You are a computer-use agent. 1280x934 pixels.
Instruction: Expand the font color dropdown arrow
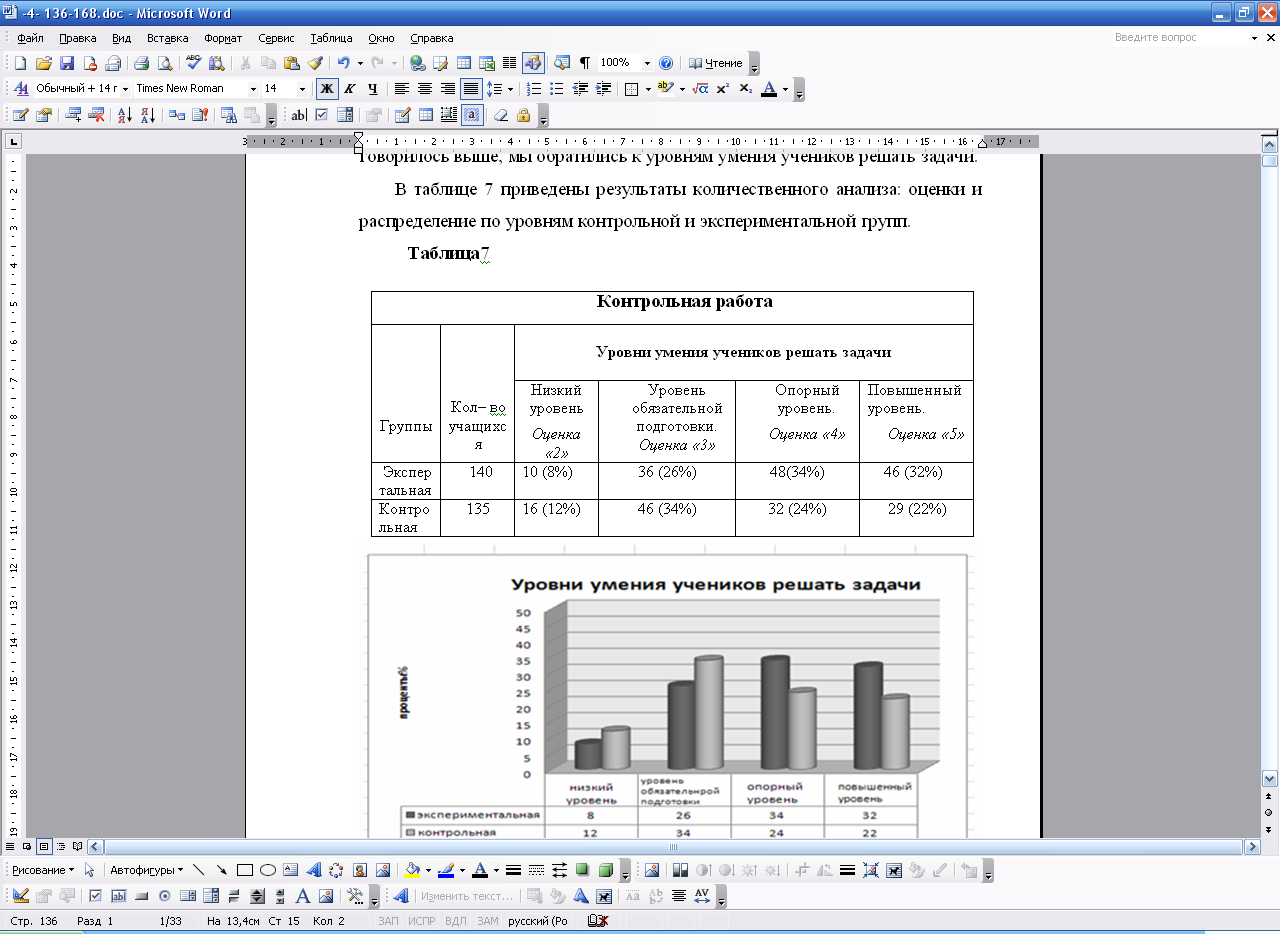(786, 89)
